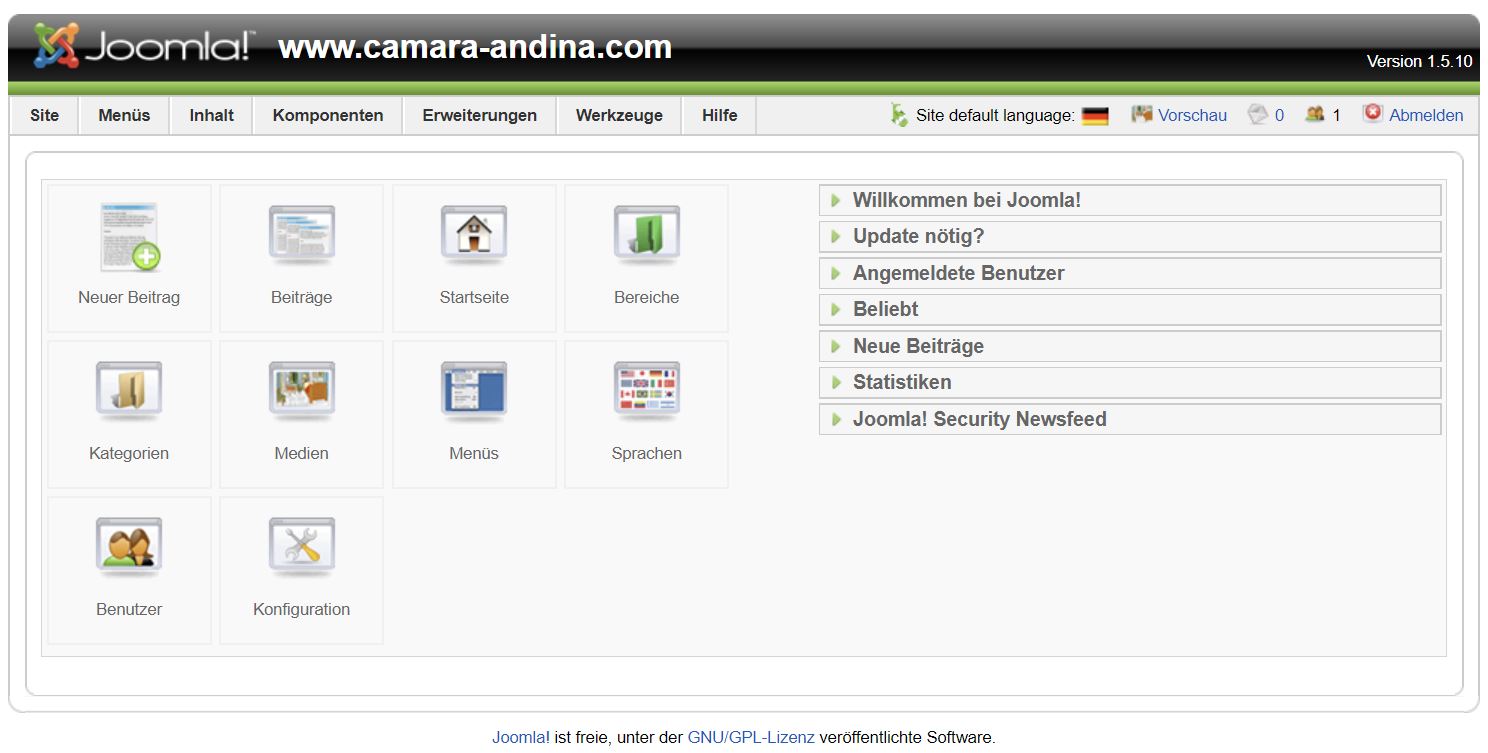Click the logged-in users icon
The width and height of the screenshot is (1488, 753).
(1315, 114)
